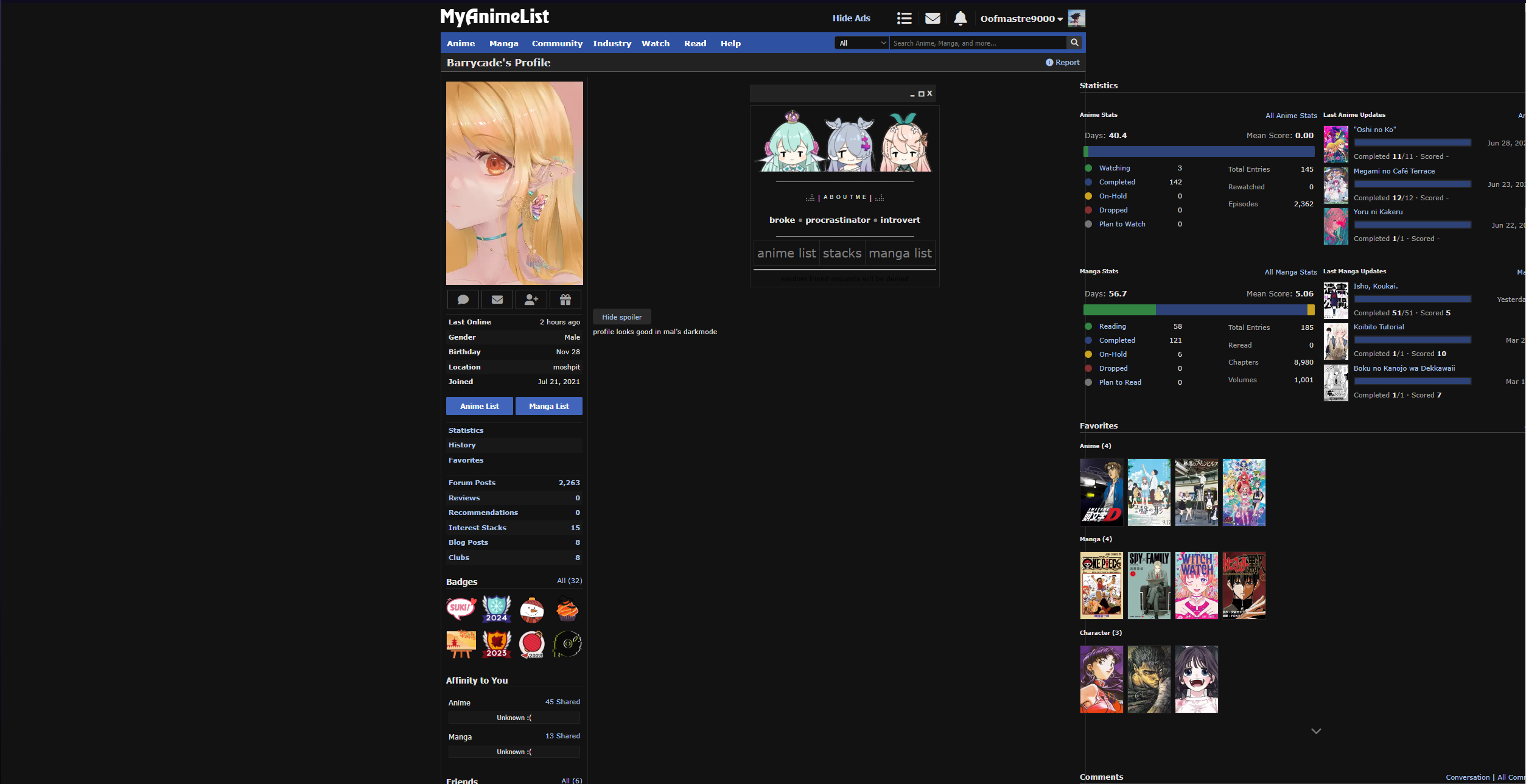
Task: Expand more favorites with the chevron arrow
Action: 1315,730
